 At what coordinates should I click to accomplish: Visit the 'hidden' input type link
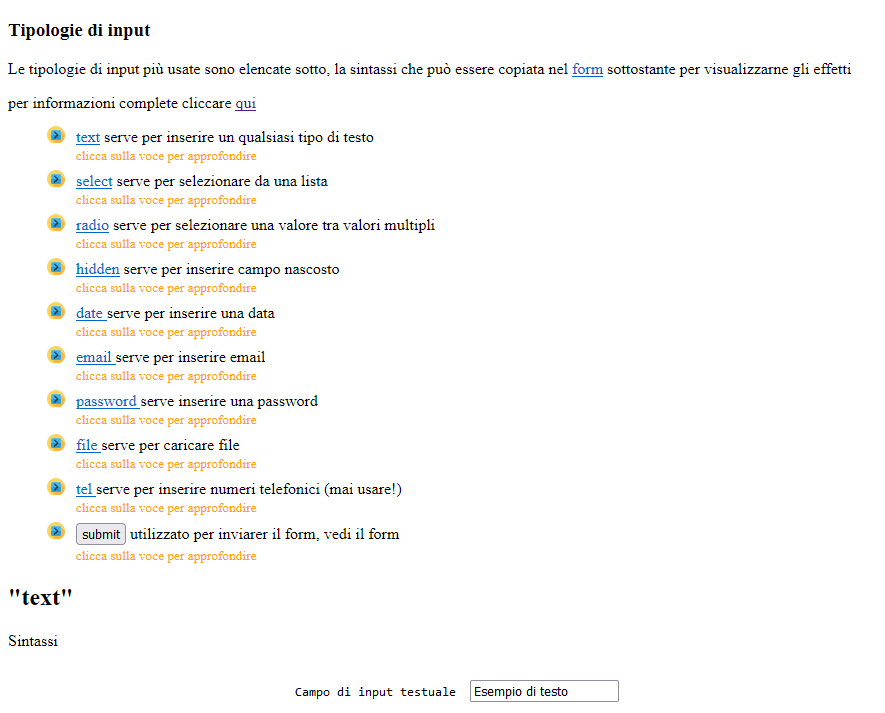click(x=98, y=270)
